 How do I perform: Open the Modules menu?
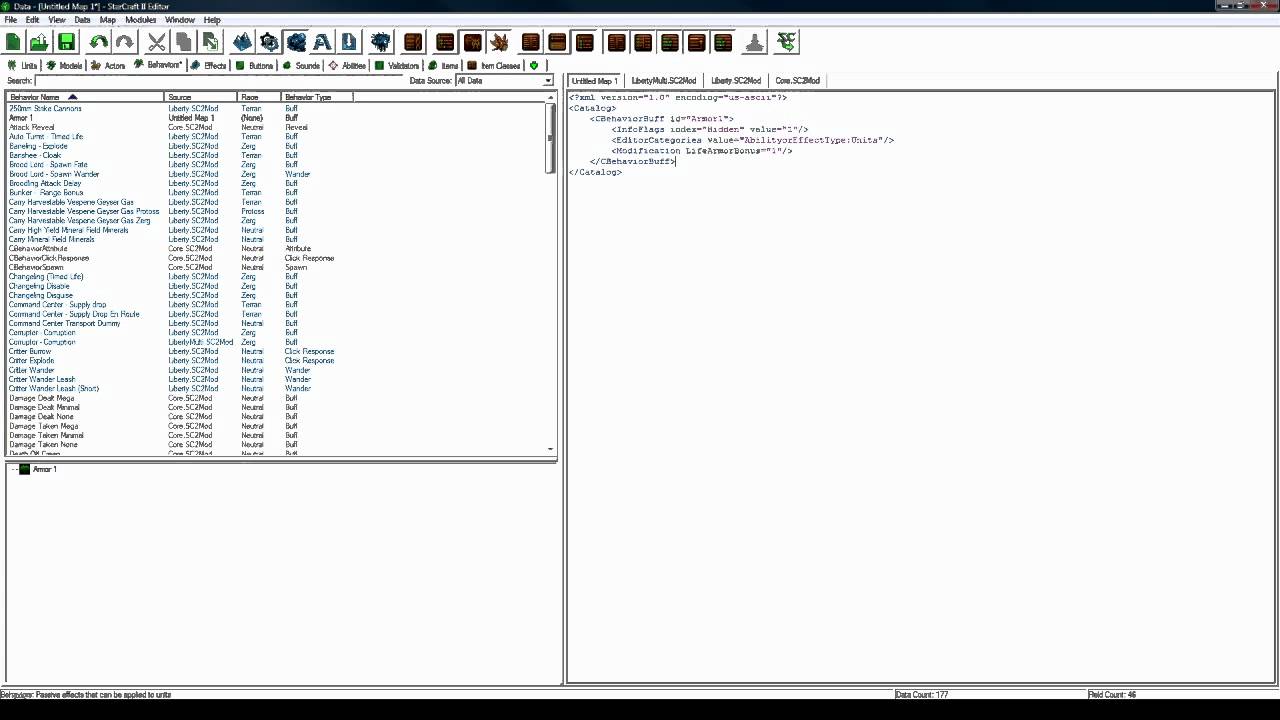(x=140, y=20)
